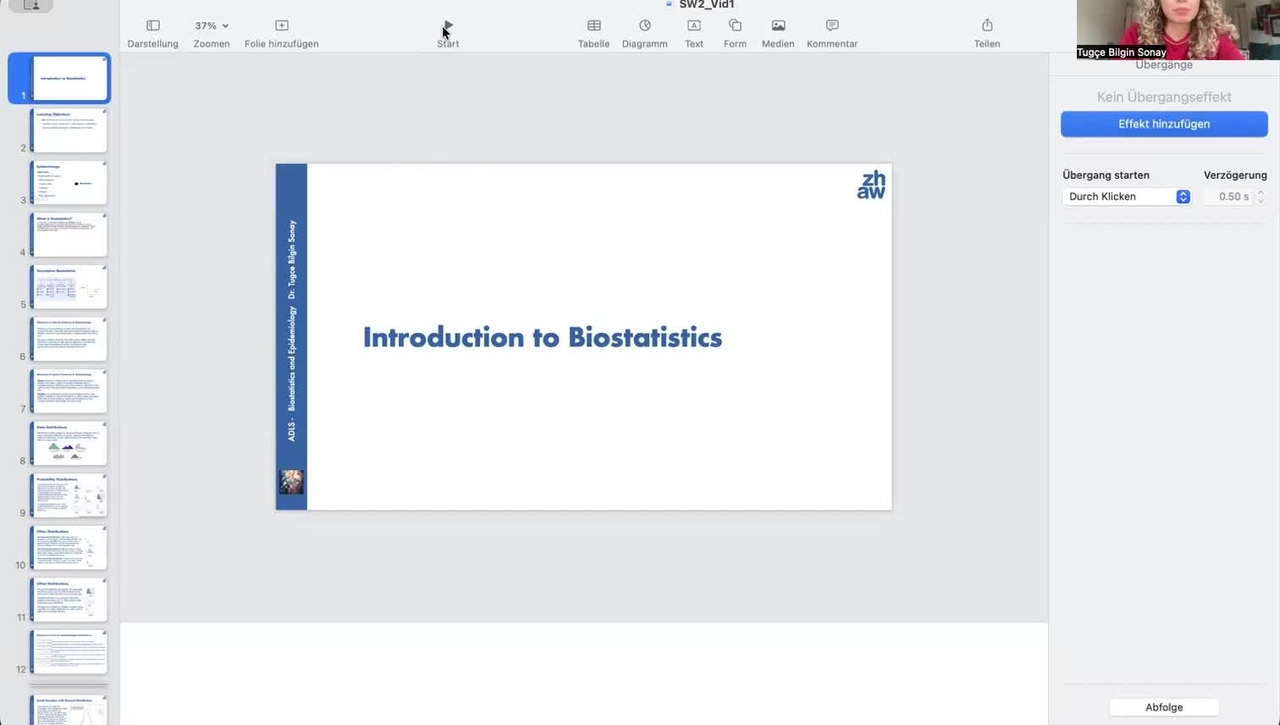
Task: Add a chart via Diagramm icon
Action: pyautogui.click(x=644, y=26)
